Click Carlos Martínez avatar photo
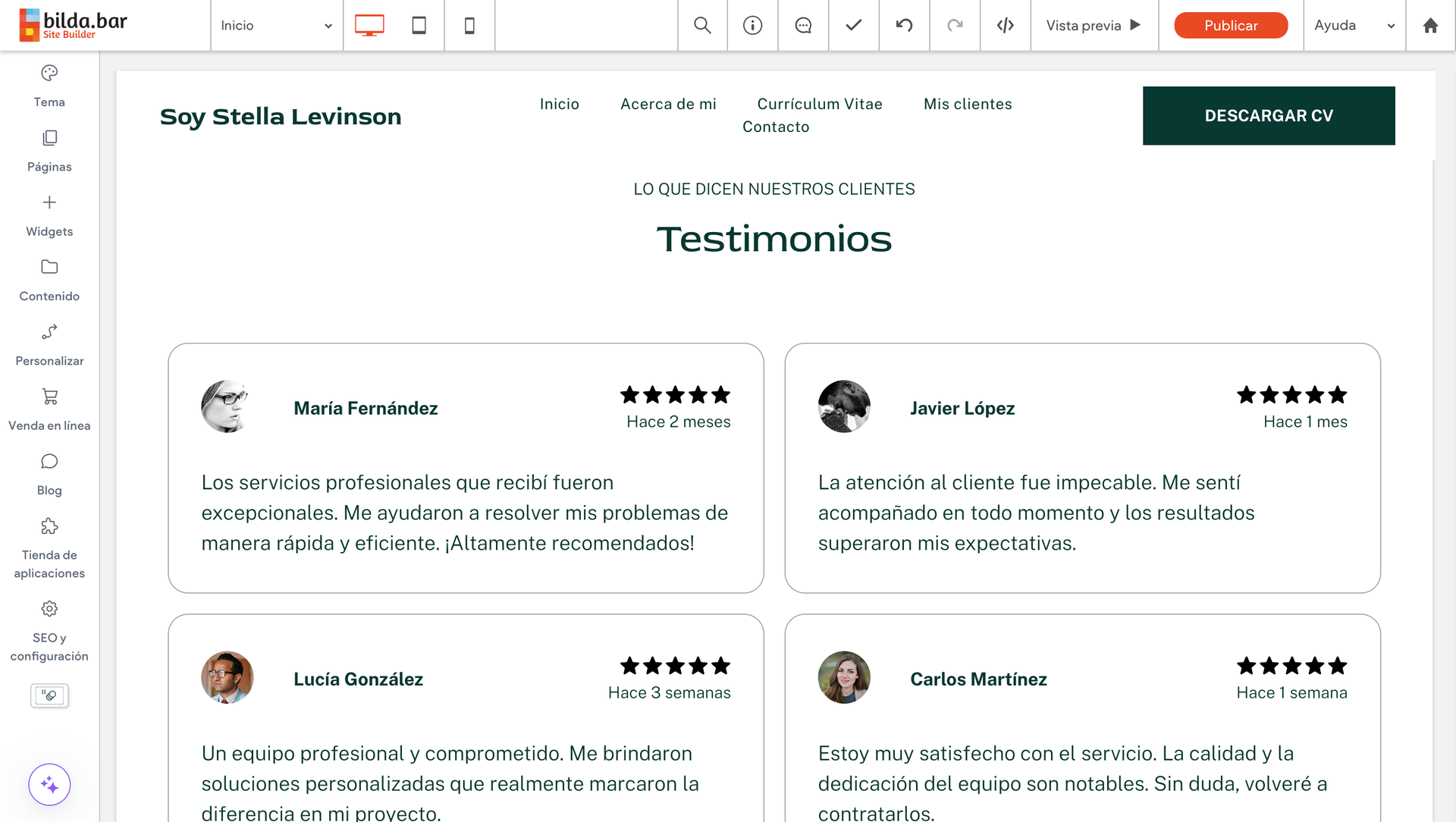The image size is (1456, 822). 844,677
